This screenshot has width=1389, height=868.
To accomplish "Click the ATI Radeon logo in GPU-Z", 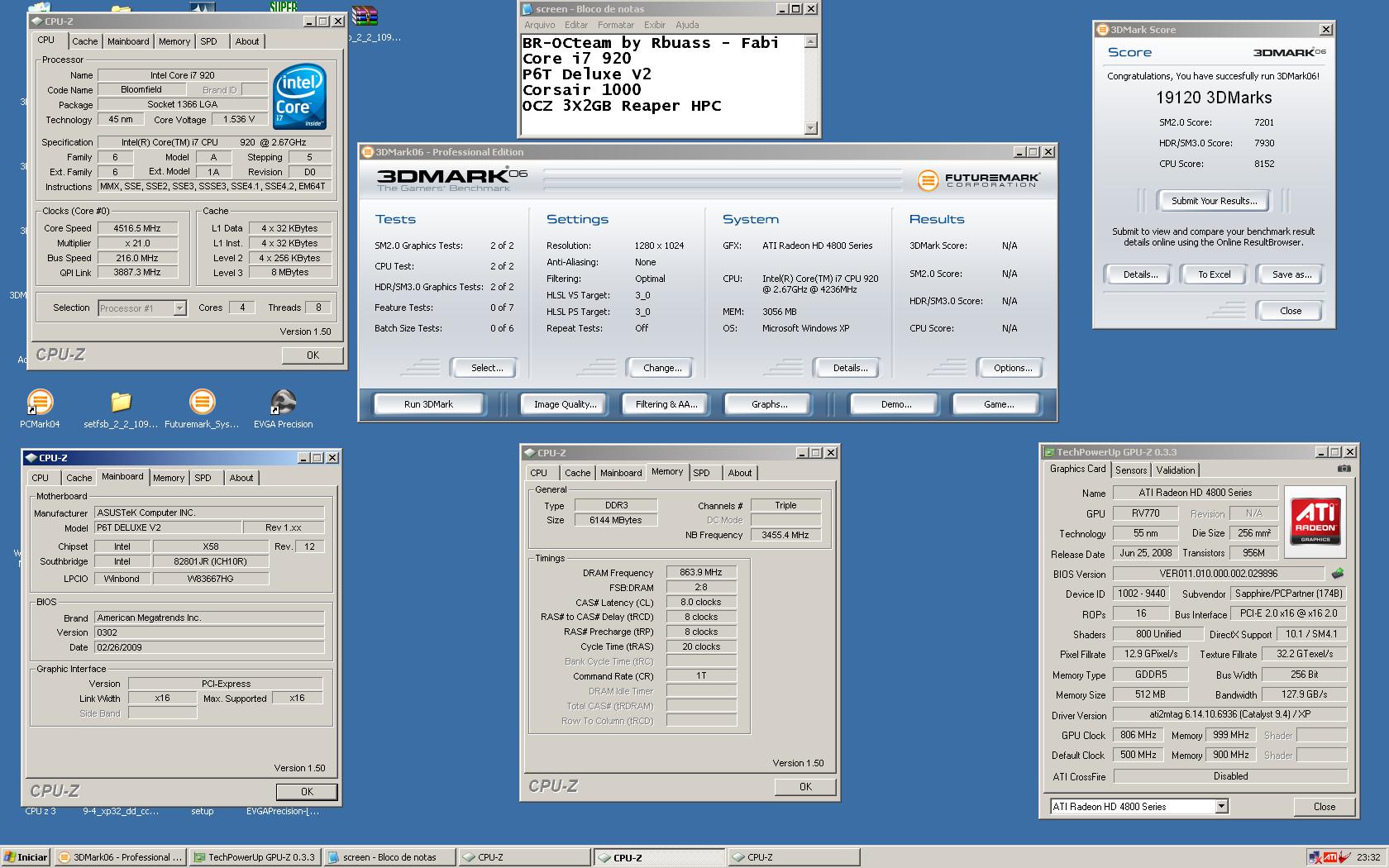I will [x=1315, y=521].
